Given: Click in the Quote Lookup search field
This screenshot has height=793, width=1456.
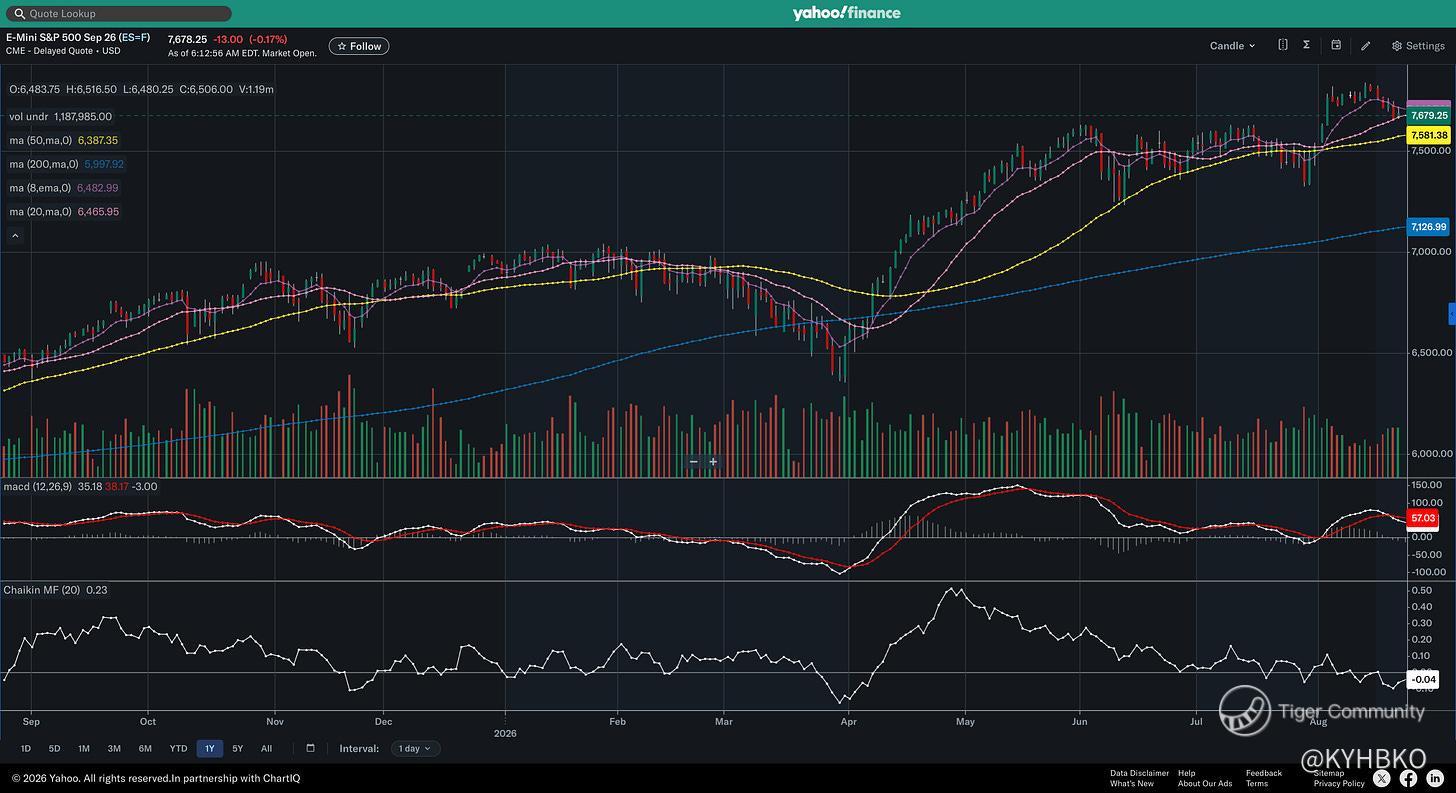Looking at the screenshot, I should (x=119, y=14).
